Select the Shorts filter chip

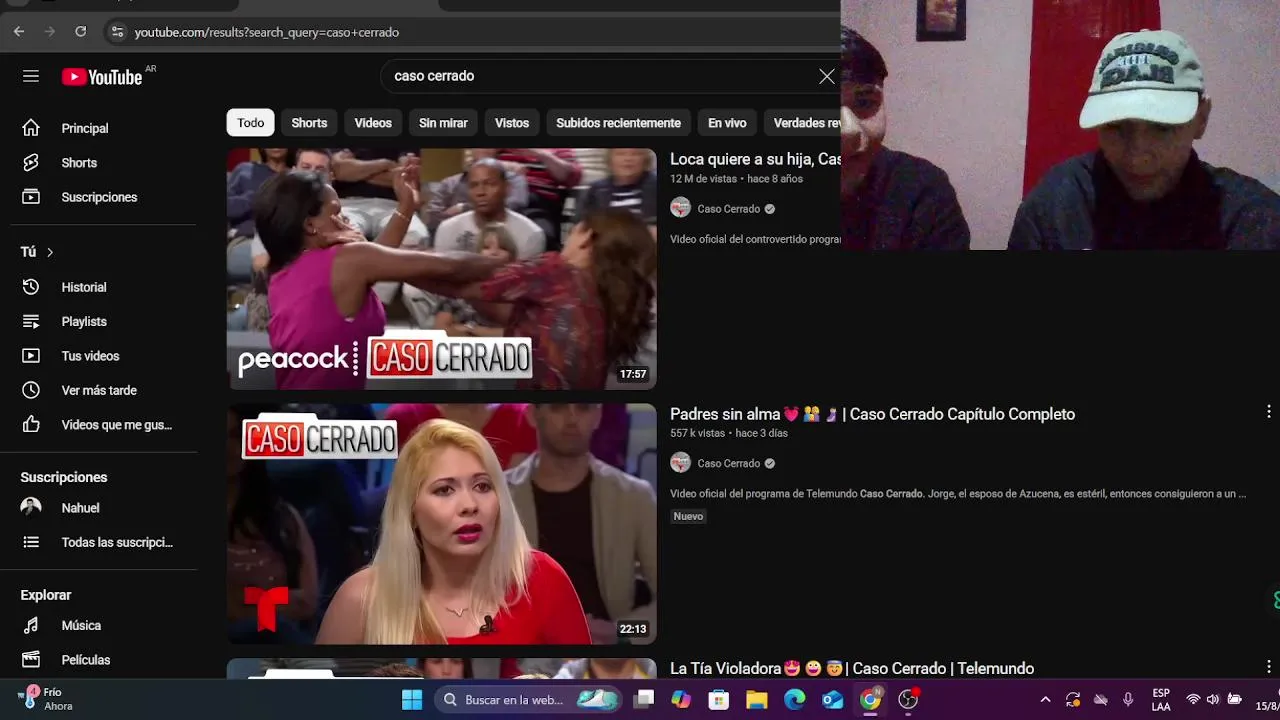coord(309,123)
